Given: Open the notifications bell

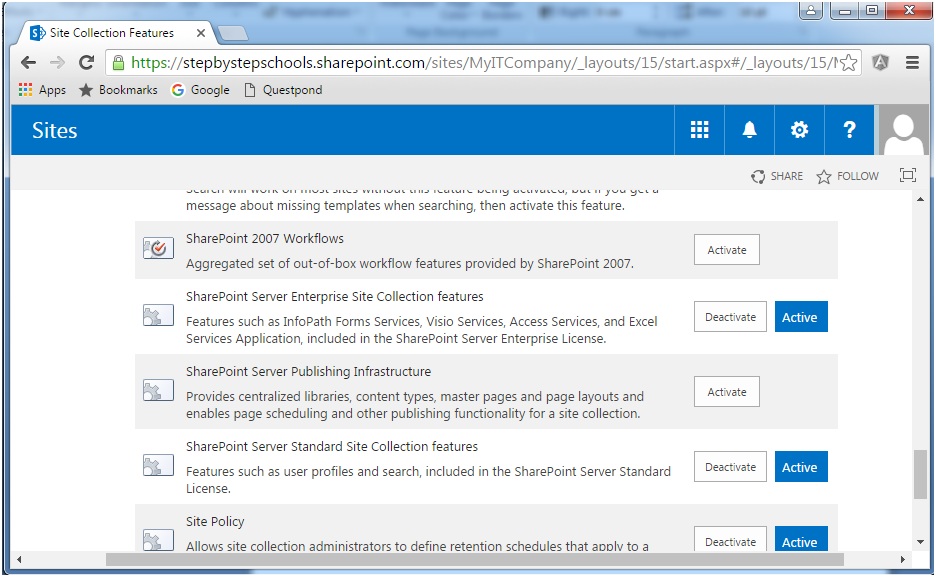Looking at the screenshot, I should pos(749,130).
